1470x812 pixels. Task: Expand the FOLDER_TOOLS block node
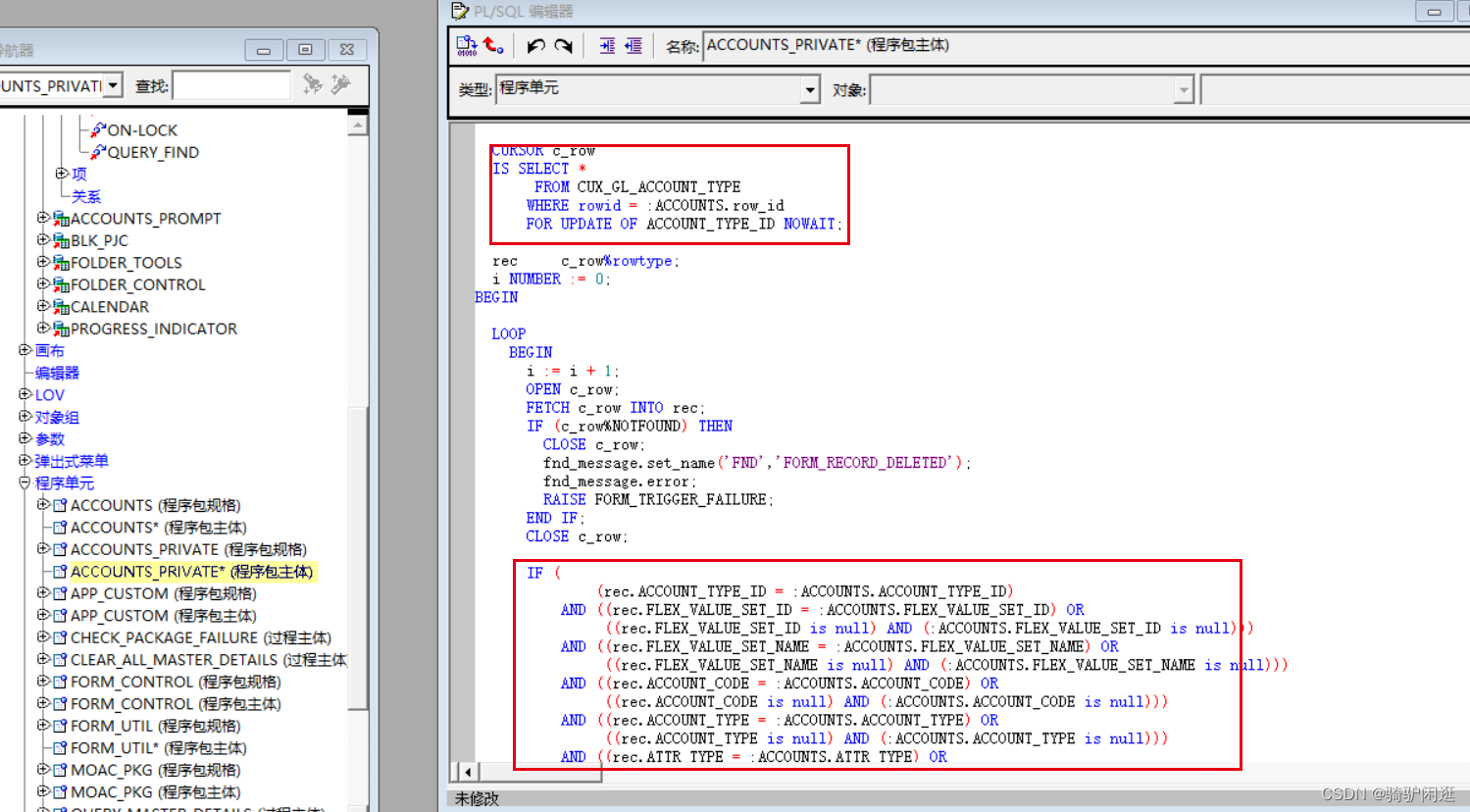[x=43, y=262]
